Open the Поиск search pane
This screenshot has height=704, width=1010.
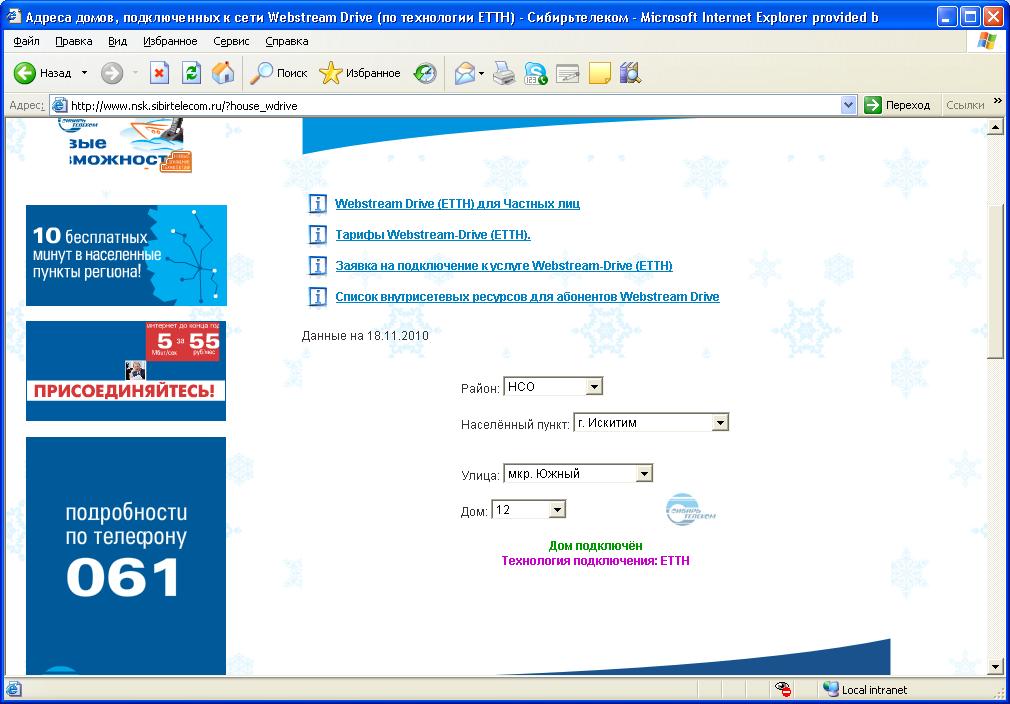coord(278,73)
